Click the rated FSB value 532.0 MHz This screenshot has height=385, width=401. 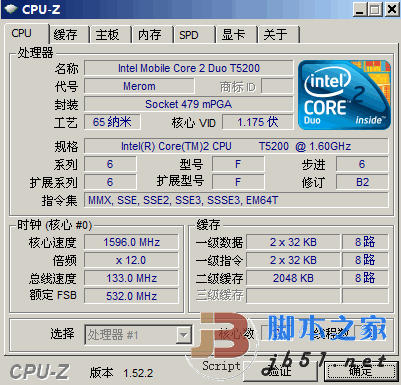tap(131, 296)
